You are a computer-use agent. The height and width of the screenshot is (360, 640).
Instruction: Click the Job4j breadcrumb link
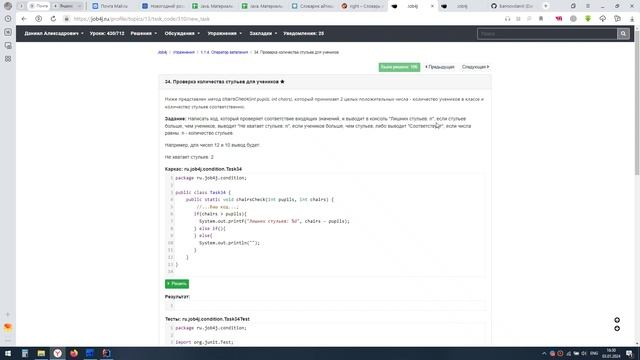(162, 52)
